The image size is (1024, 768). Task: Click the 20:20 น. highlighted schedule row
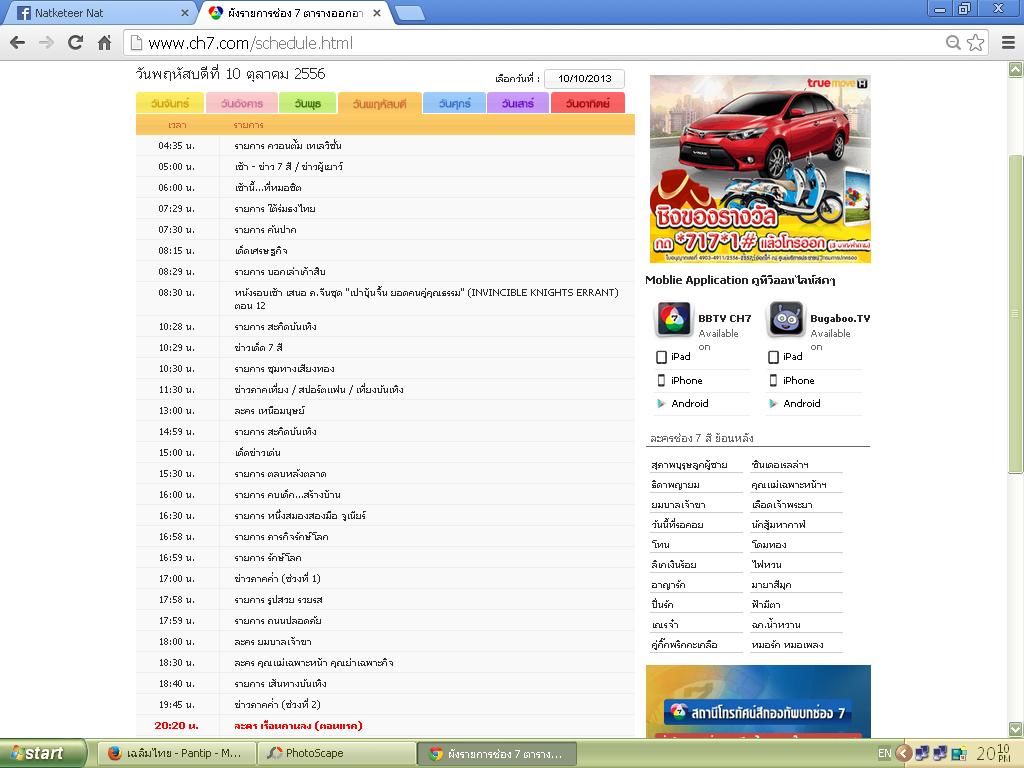tap(385, 726)
